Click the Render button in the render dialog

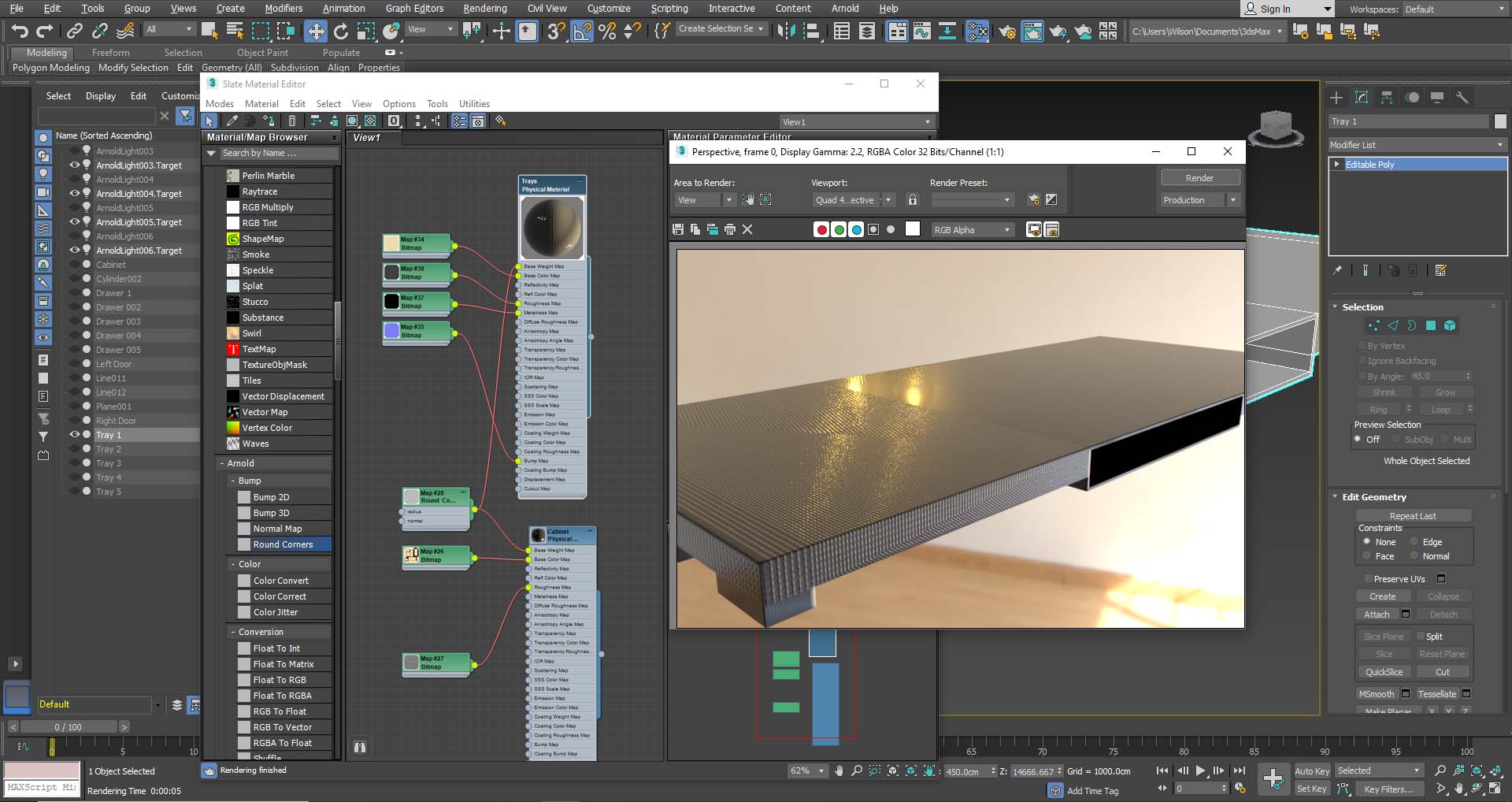pyautogui.click(x=1199, y=177)
